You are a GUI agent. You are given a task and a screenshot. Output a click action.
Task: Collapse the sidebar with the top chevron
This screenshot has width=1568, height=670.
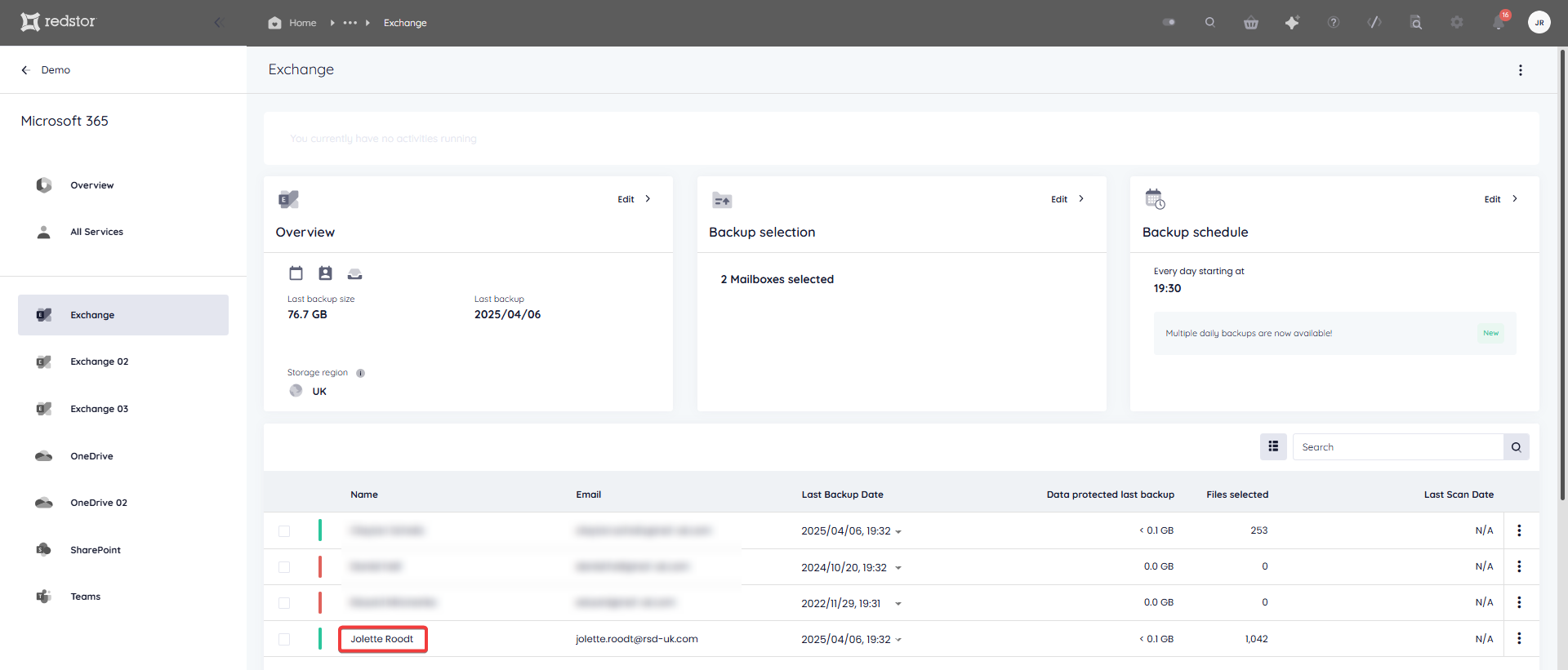coord(217,23)
